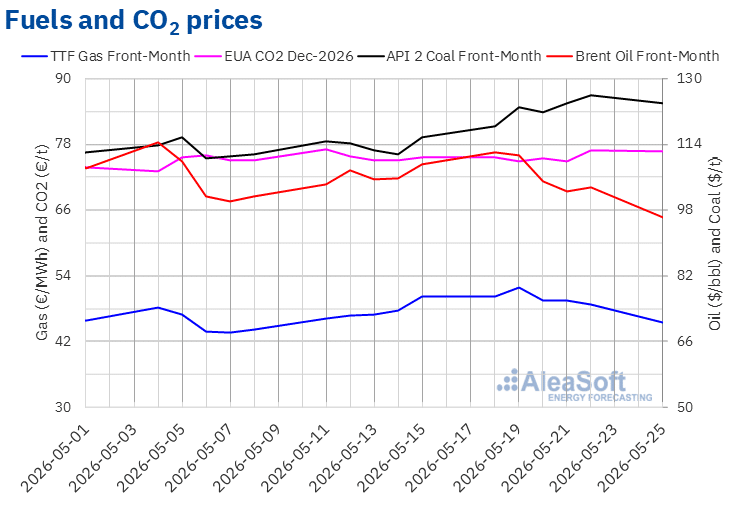
Task: Click the EUA CO2 Dec-2026 legend entry
Action: [x=274, y=56]
